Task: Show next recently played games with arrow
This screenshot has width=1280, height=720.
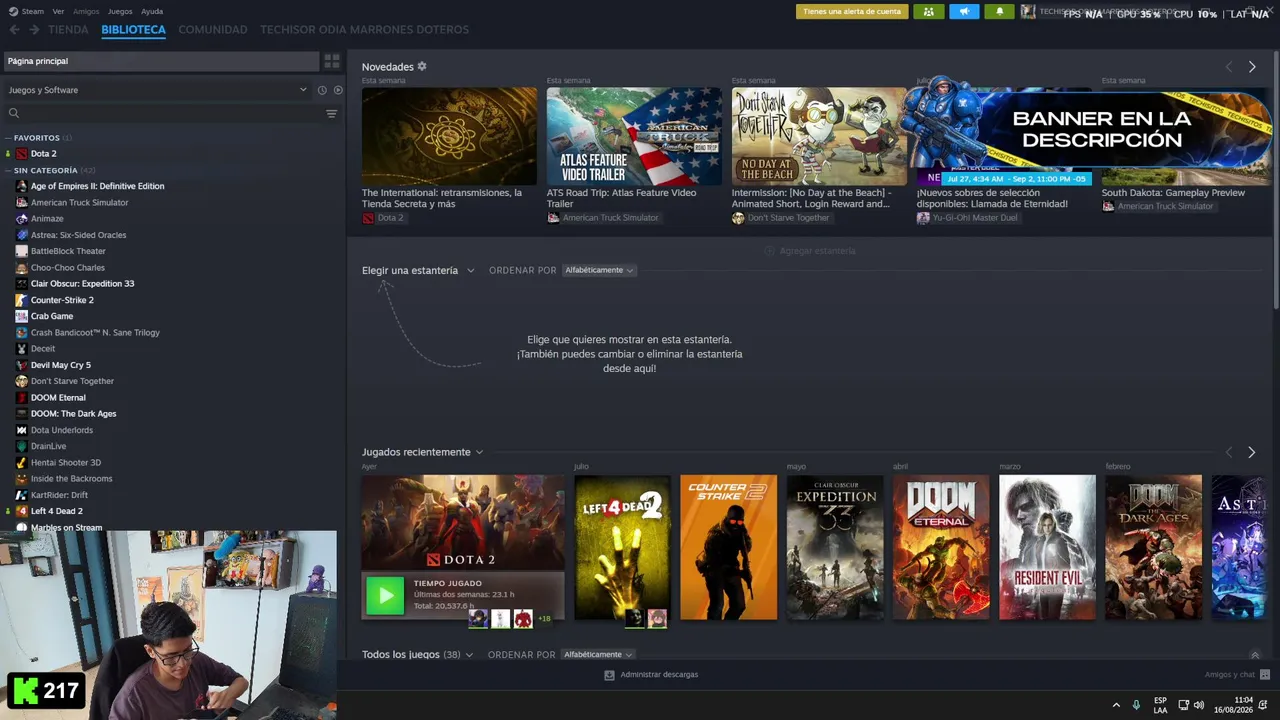Action: 1251,453
